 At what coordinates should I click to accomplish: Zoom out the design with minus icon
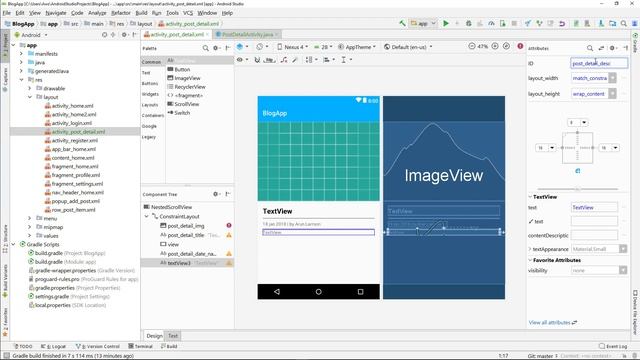(472, 46)
